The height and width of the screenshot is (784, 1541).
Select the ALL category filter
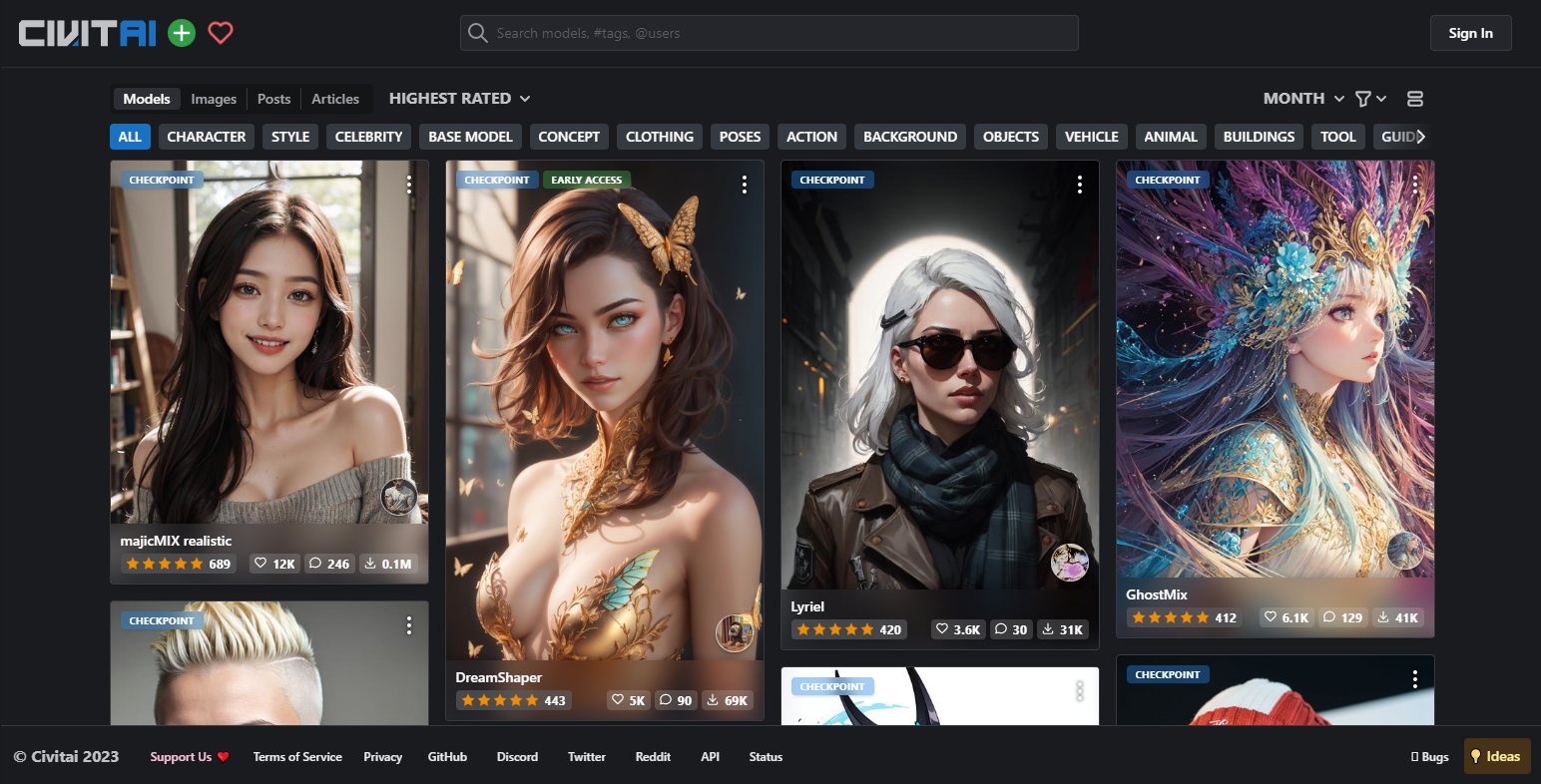(130, 137)
